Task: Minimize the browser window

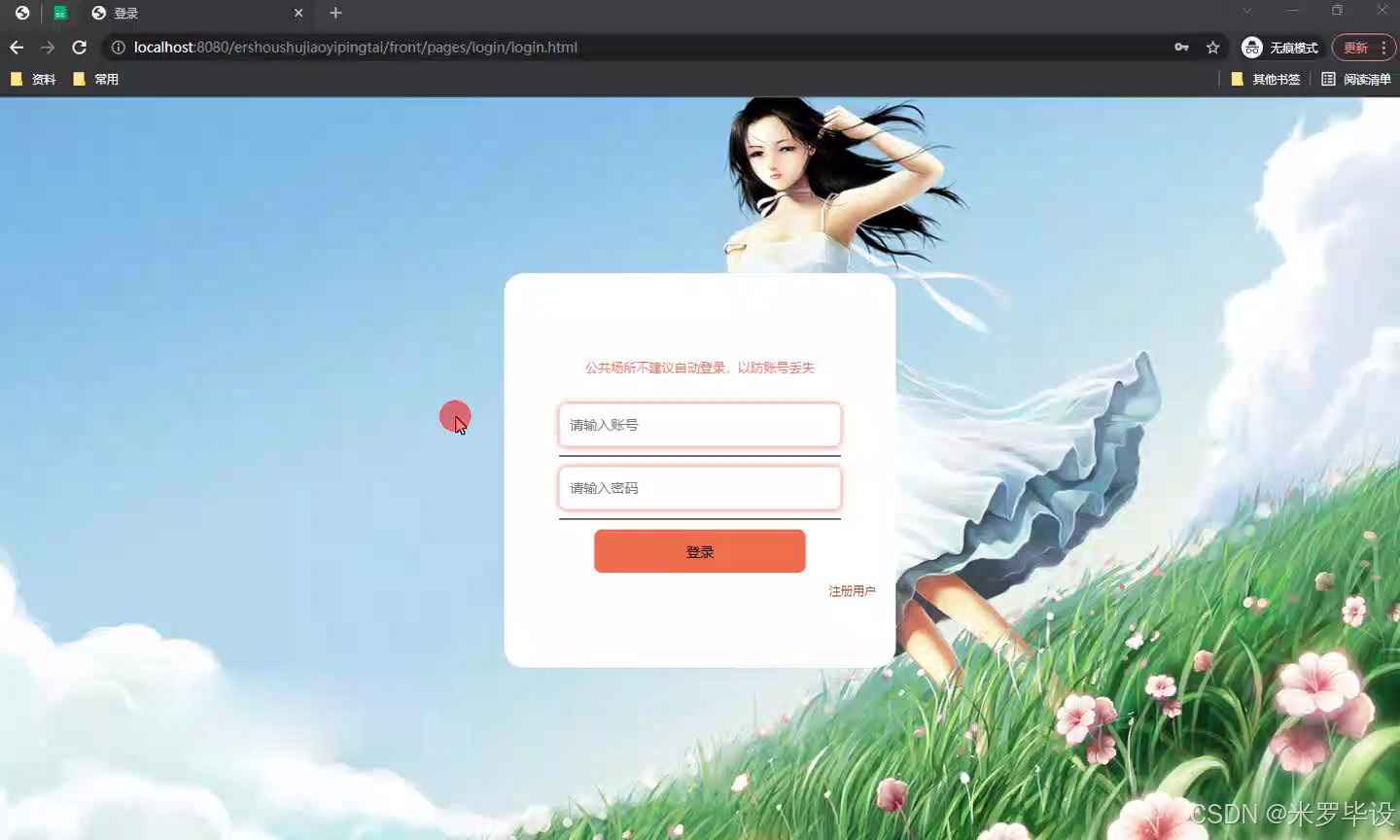Action: (x=1292, y=10)
